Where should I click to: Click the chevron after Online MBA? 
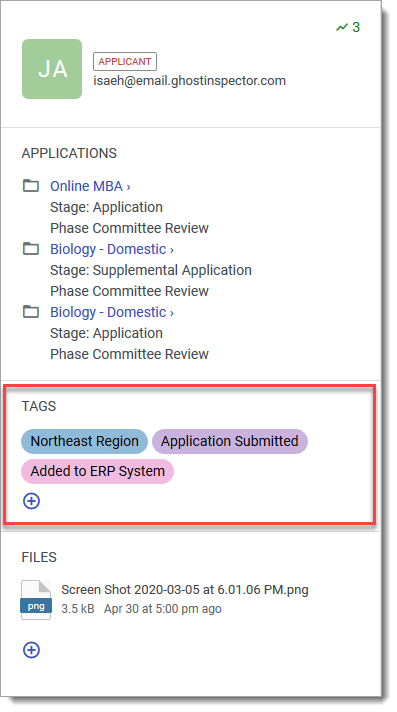[x=129, y=187]
